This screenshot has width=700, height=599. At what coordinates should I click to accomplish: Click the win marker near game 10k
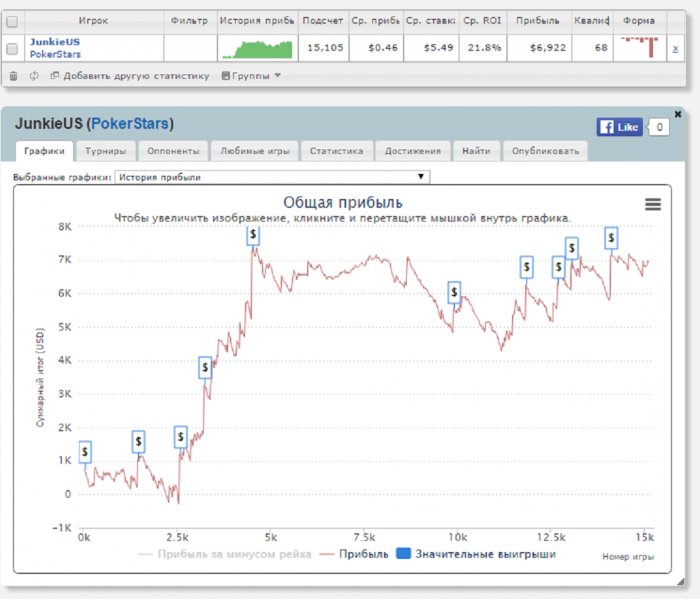(454, 292)
